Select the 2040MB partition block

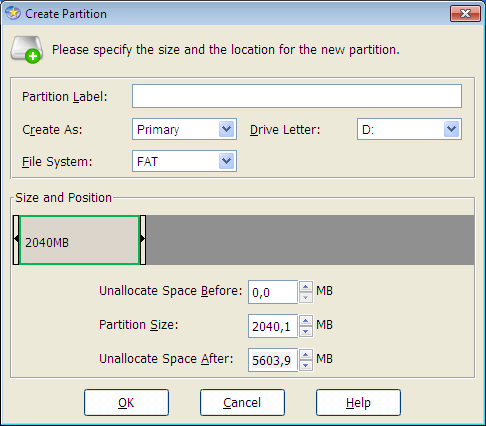point(79,240)
